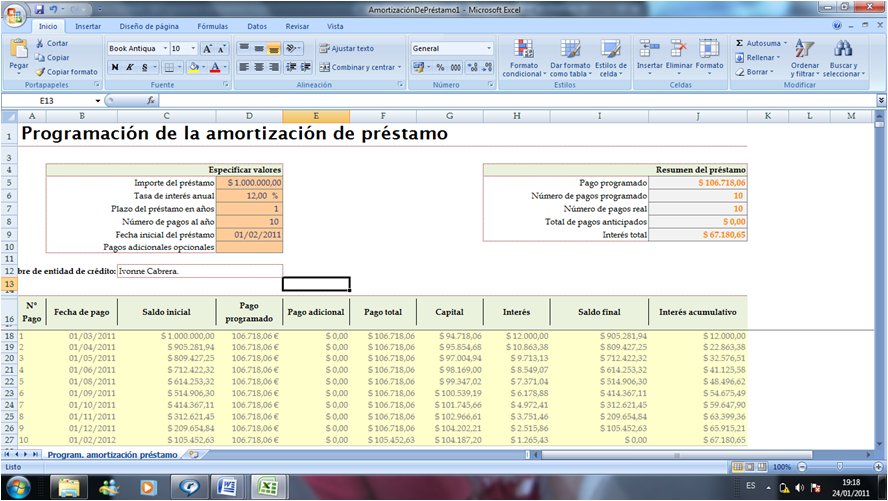Decrease font size with small A

(221, 49)
